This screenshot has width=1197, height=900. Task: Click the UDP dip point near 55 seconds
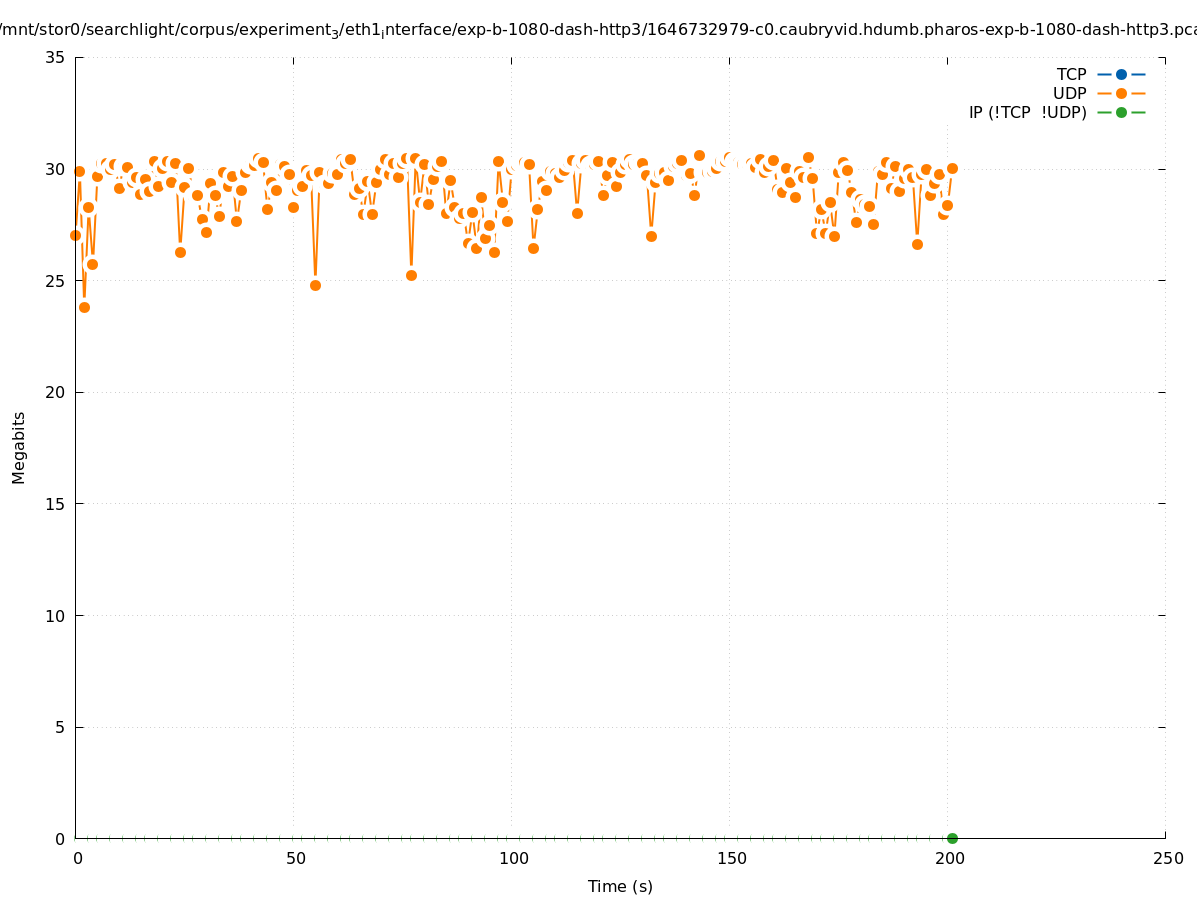pyautogui.click(x=315, y=285)
